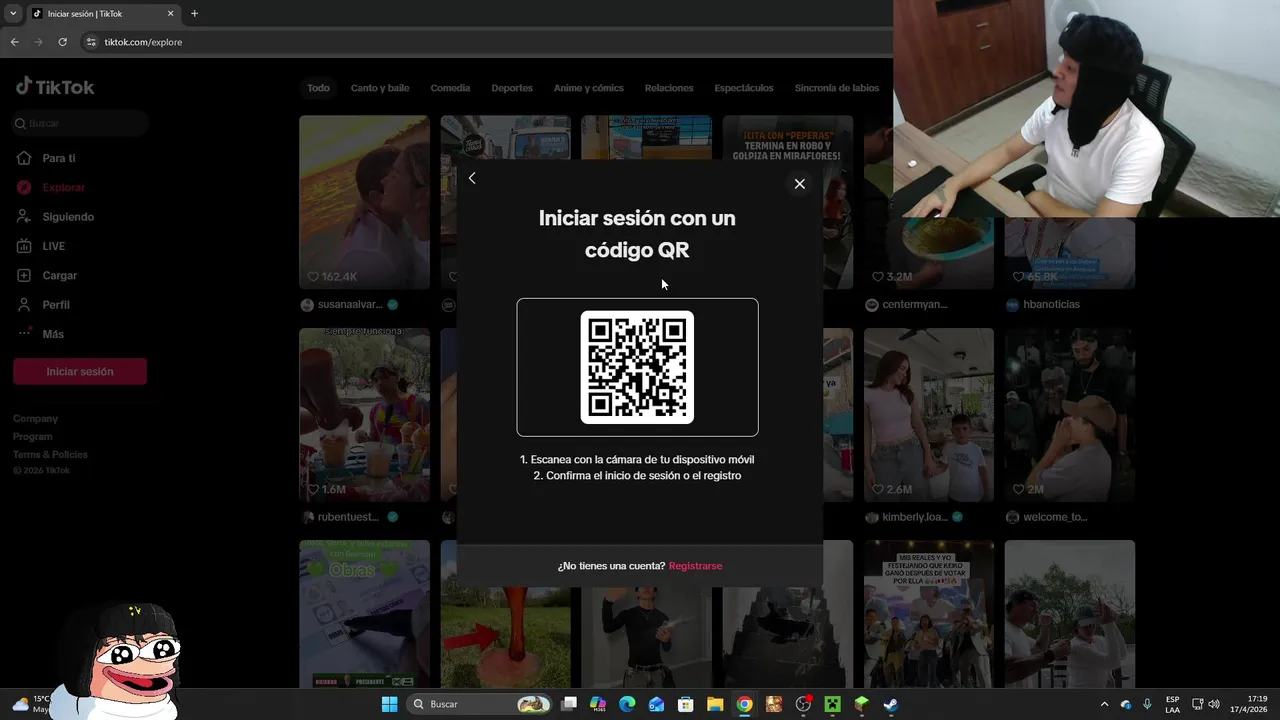
Task: Select the Sincronía de labios tab
Action: [837, 88]
